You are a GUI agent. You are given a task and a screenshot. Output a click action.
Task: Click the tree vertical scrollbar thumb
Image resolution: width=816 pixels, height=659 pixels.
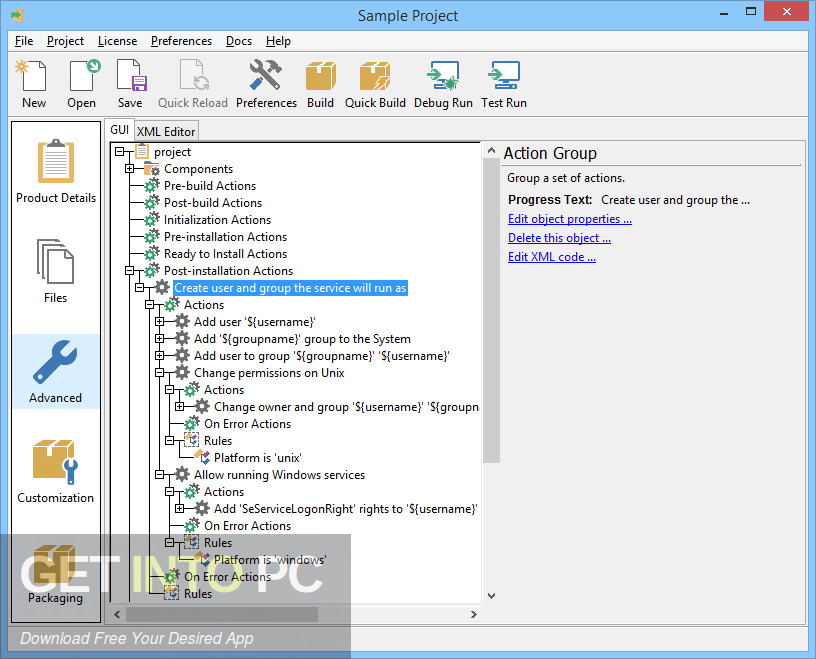point(491,310)
